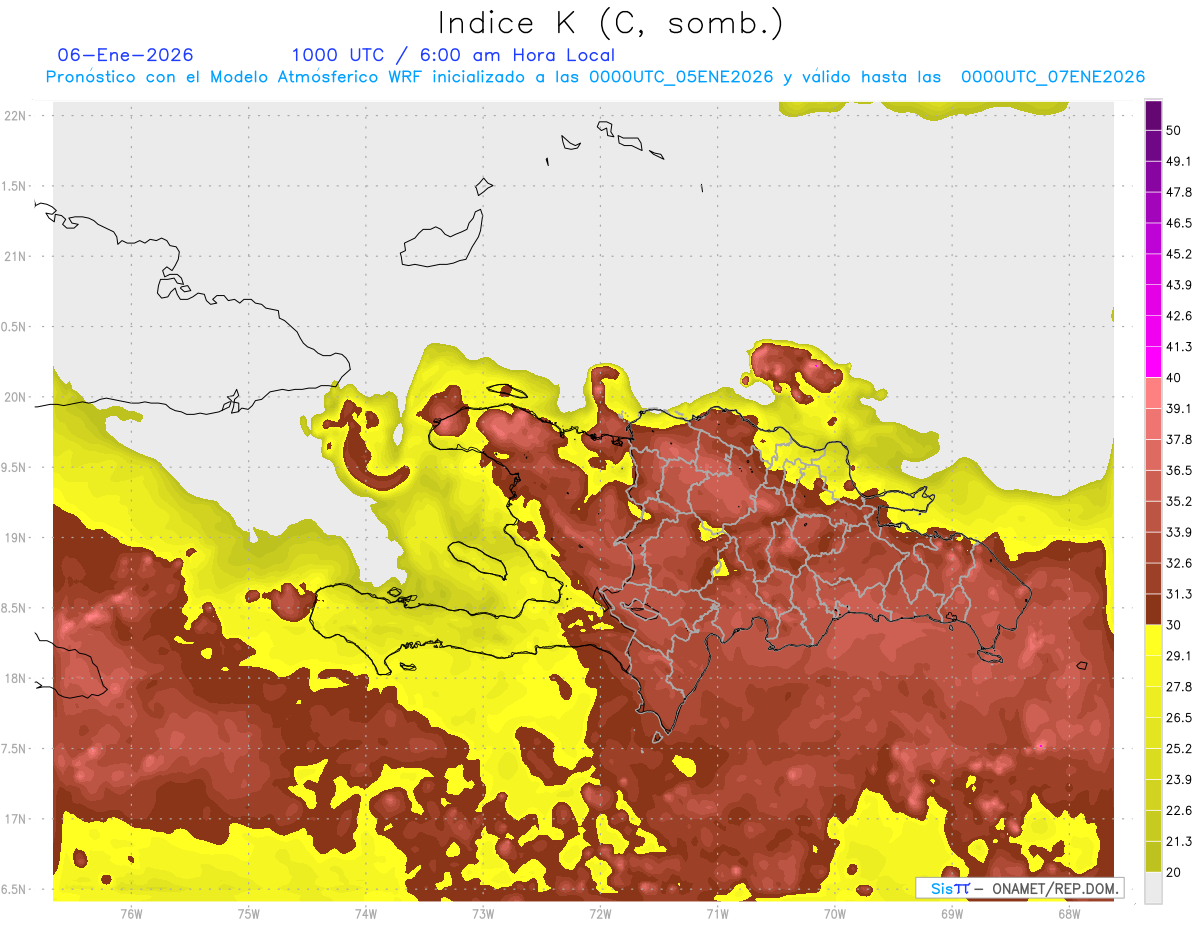Click the gray swatch below the 20 label
Screen dimensions: 1200x927
point(1153,888)
